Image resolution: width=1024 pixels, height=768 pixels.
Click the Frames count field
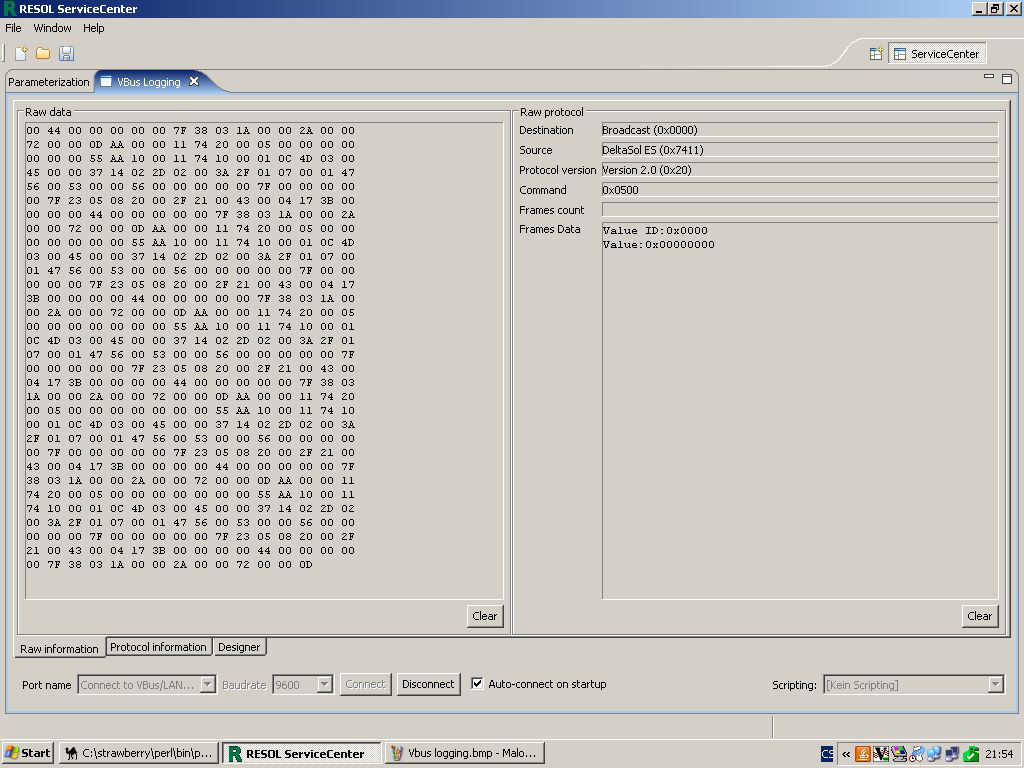pos(799,210)
